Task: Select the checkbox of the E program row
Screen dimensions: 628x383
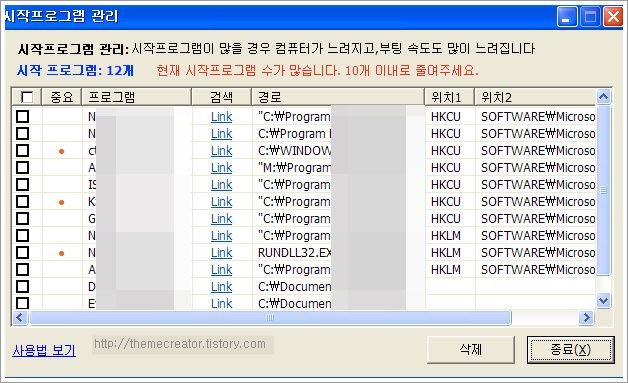Action: (22, 303)
